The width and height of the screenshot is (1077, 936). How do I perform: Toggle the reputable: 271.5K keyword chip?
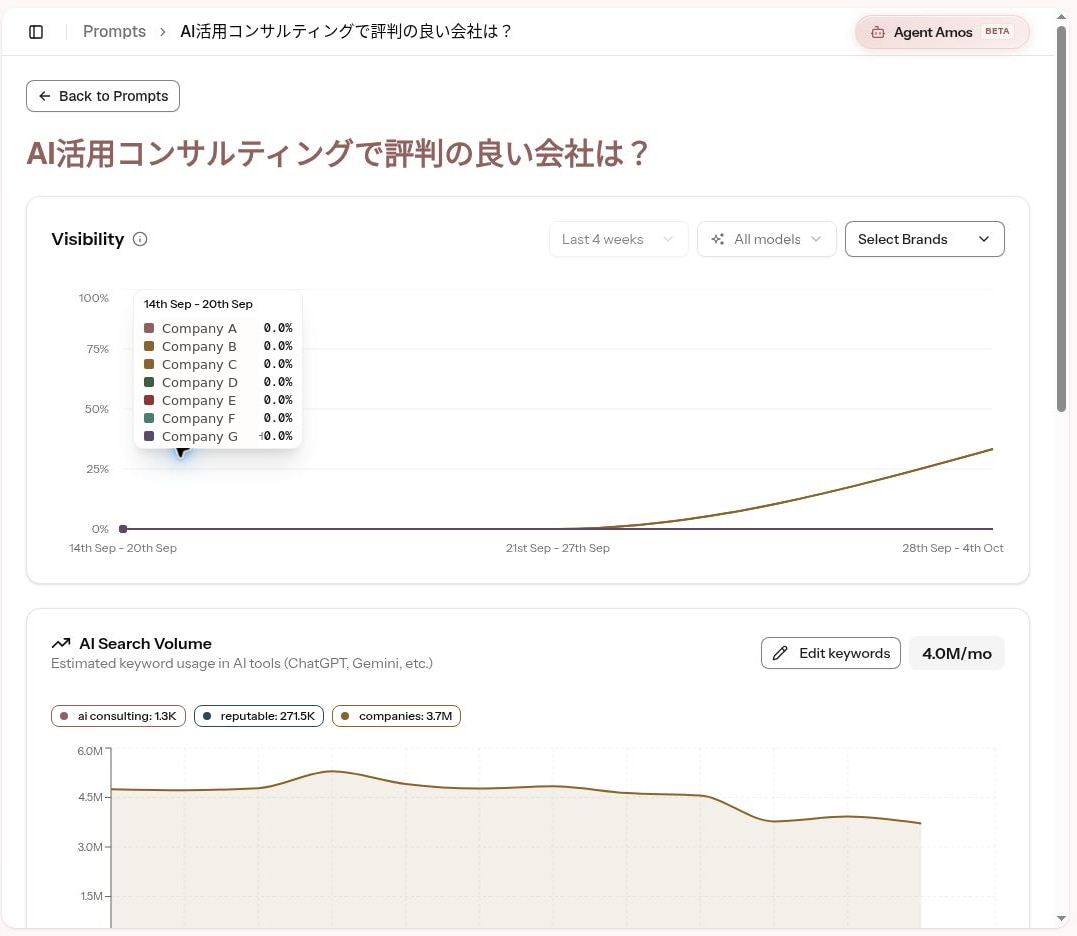[259, 716]
